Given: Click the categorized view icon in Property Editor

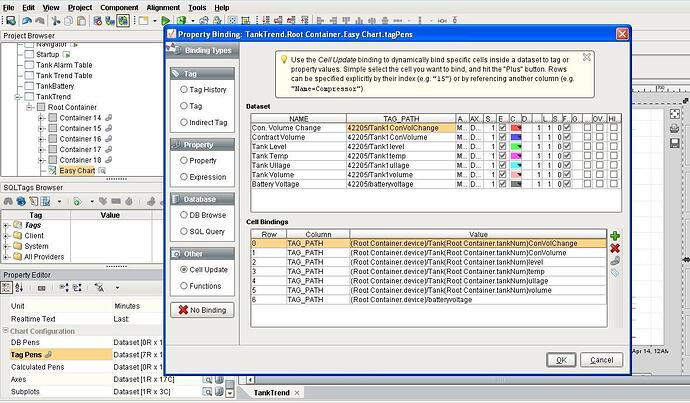Looking at the screenshot, I should pyautogui.click(x=7, y=288).
